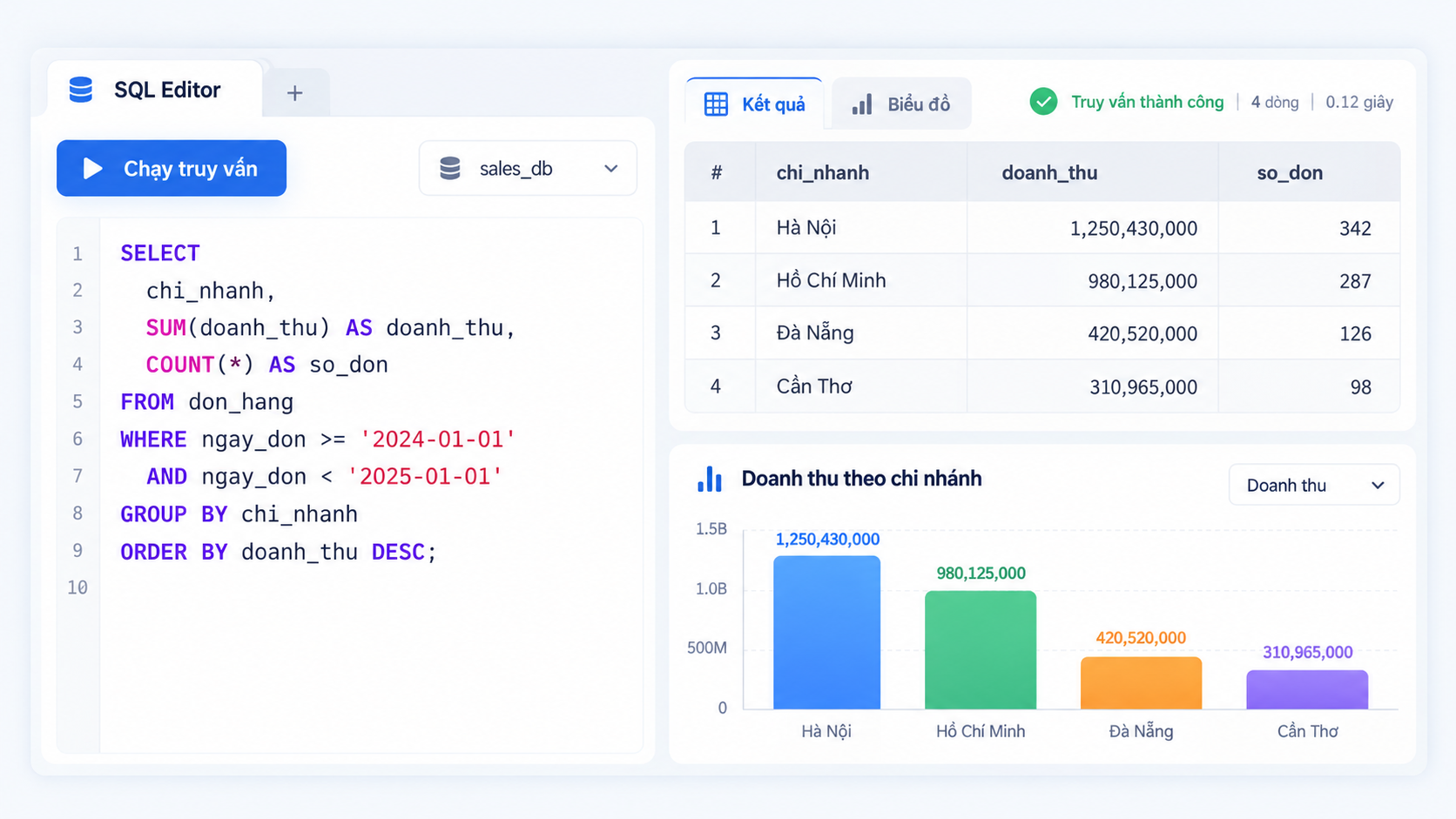1456x819 pixels.
Task: Switch to the Biểu đồ tab
Action: coord(901,104)
